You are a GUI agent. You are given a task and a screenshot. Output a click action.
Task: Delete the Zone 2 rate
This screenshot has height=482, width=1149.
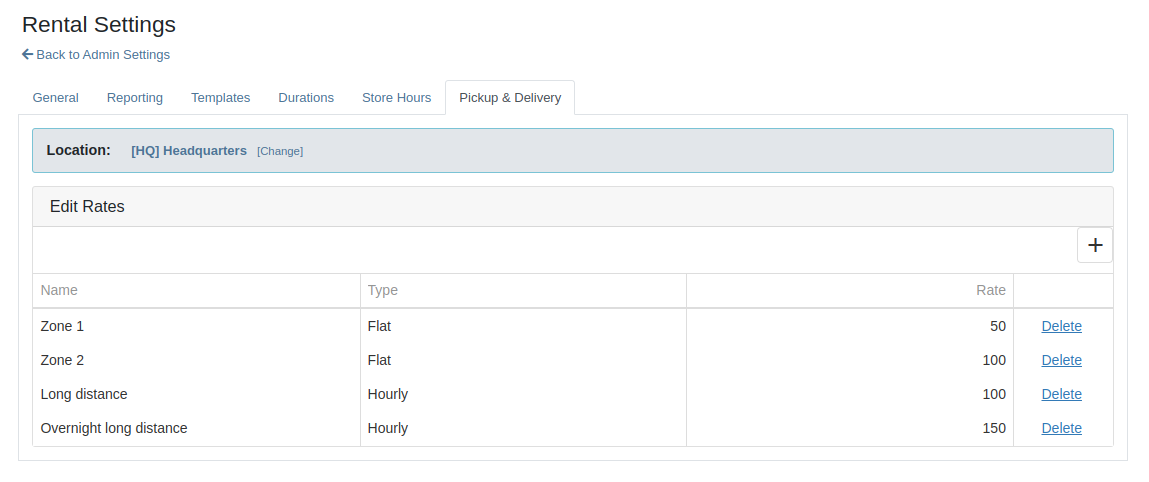pos(1061,360)
